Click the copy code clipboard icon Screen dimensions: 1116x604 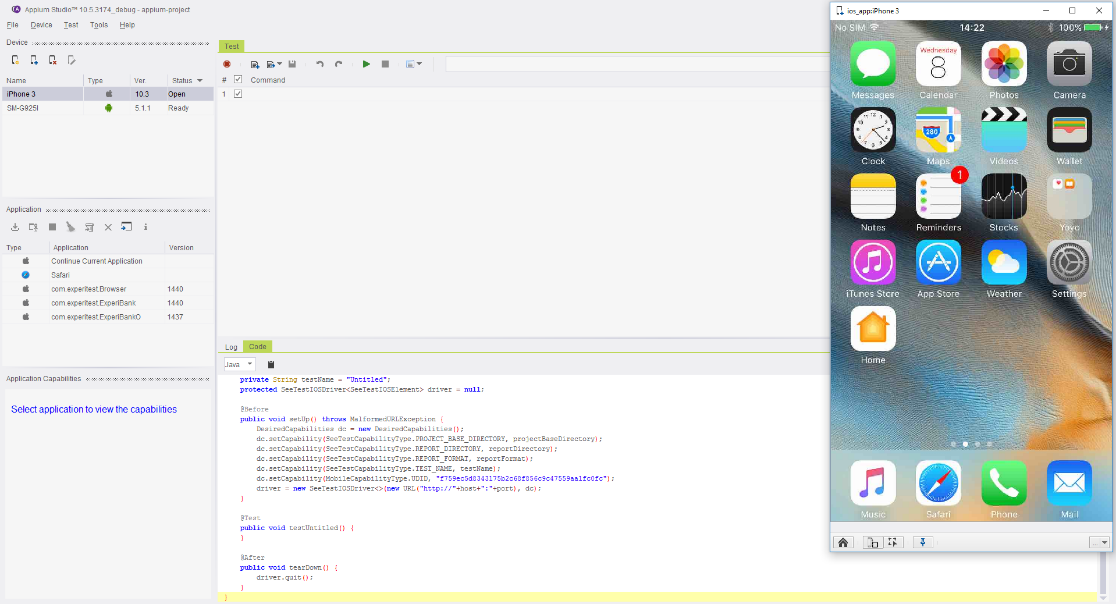click(270, 364)
